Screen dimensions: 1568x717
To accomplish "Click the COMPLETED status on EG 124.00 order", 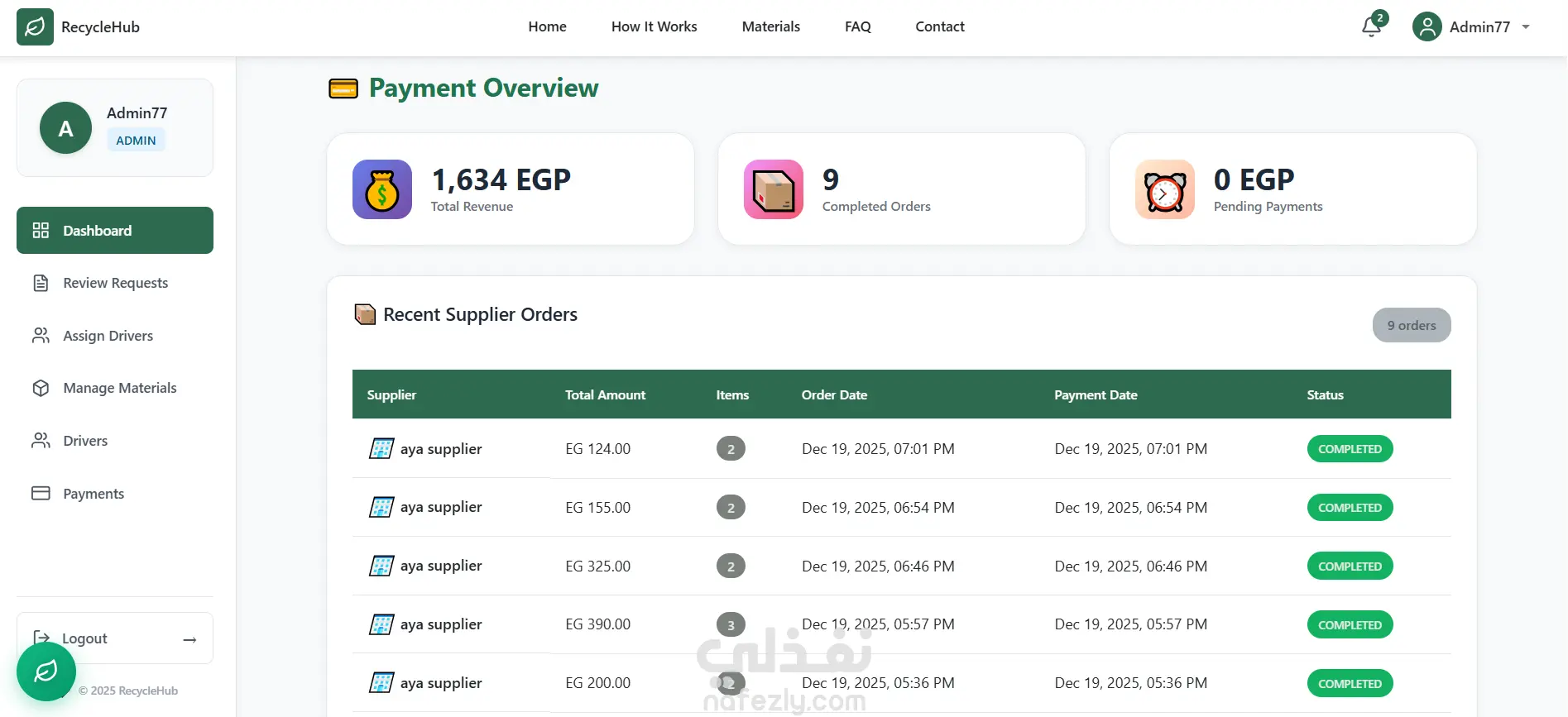I will click(x=1350, y=449).
